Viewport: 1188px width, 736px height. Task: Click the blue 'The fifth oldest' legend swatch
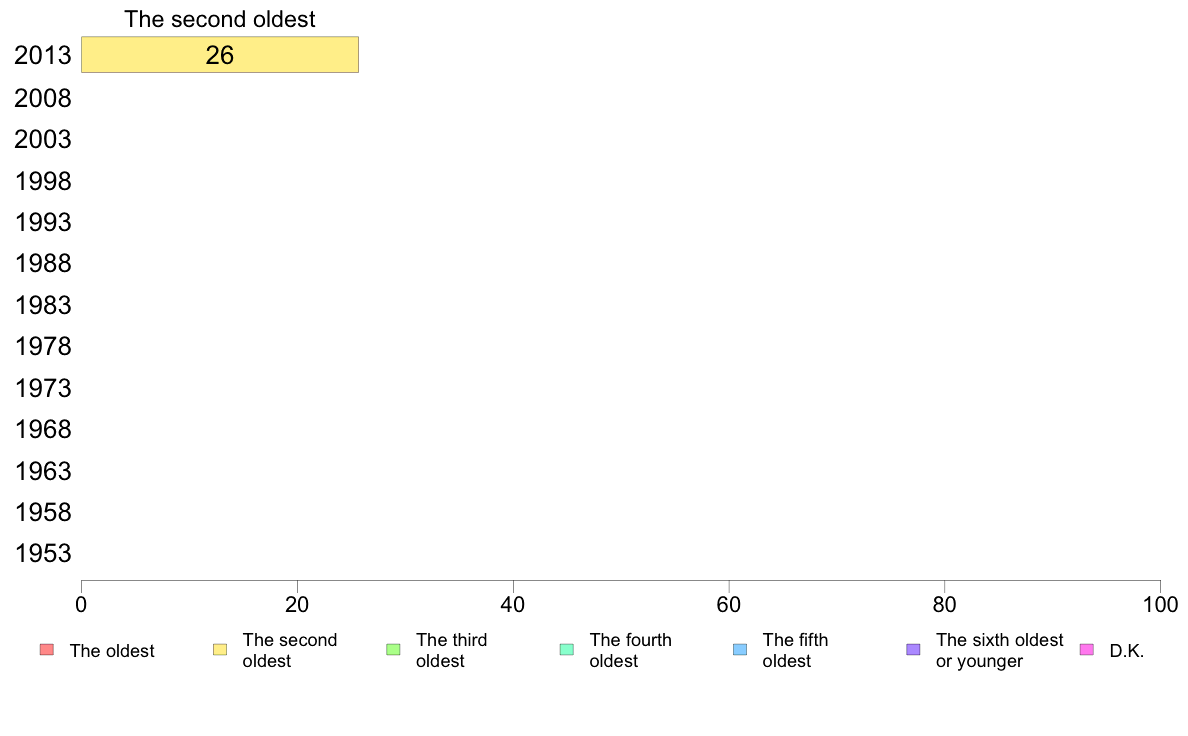coord(740,650)
